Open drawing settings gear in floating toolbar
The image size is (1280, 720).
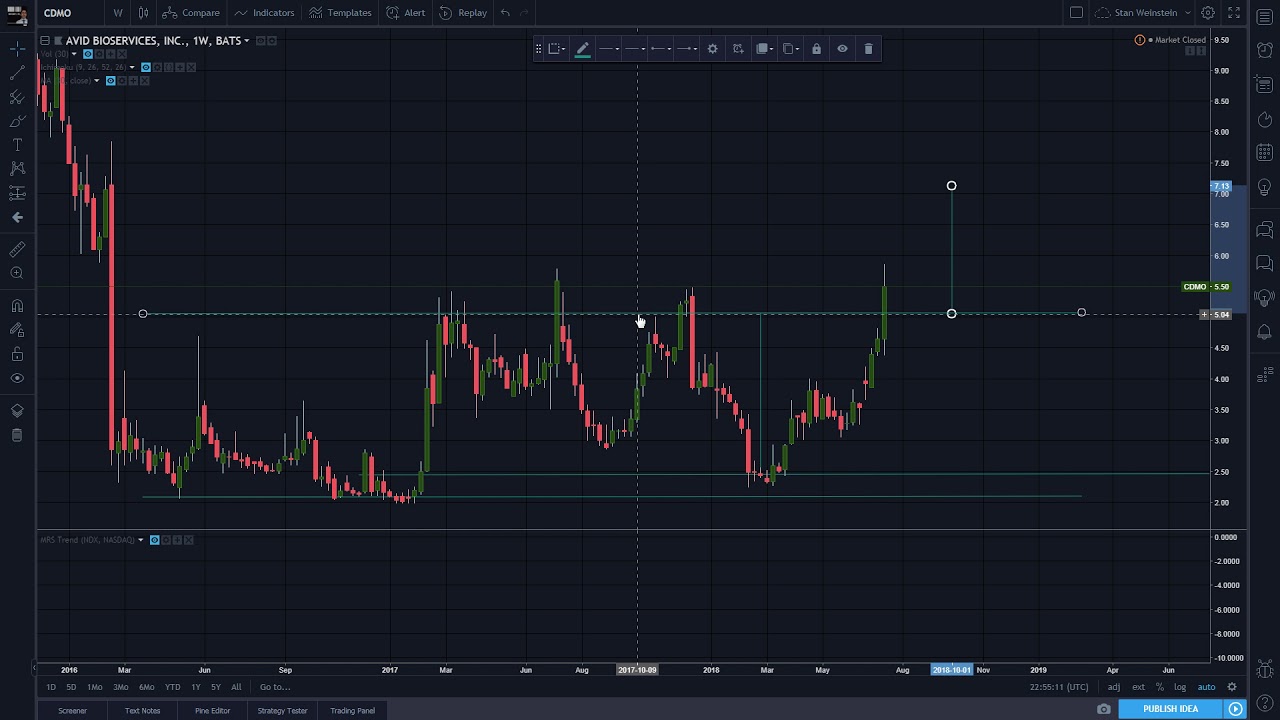(712, 48)
